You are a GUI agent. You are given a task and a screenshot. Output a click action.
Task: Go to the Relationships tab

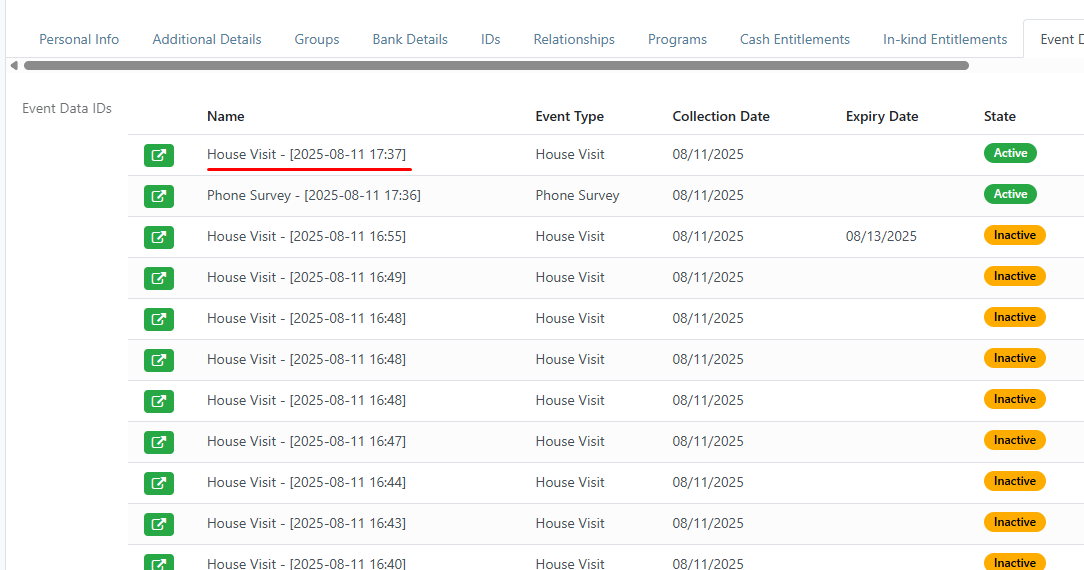pos(574,39)
